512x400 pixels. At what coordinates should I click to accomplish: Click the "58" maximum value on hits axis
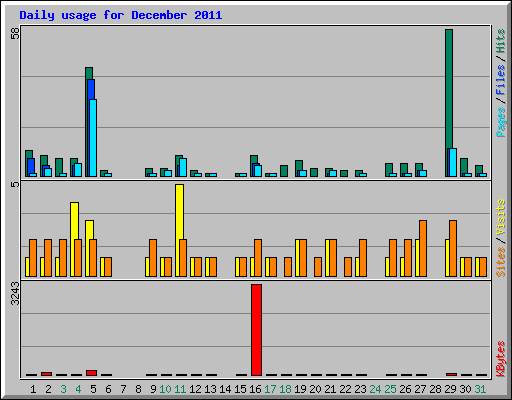coord(15,33)
